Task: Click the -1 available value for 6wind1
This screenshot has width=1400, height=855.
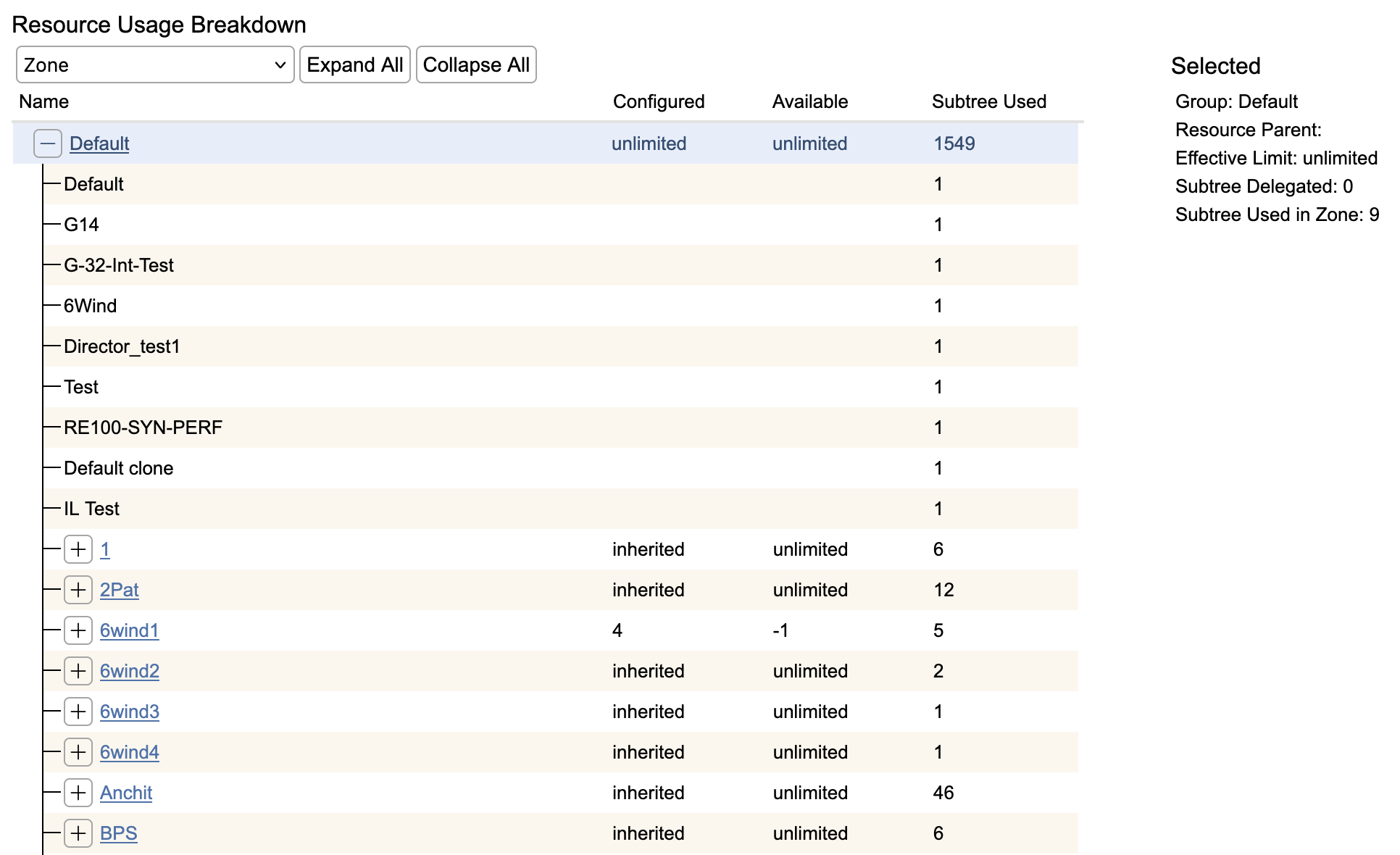Action: coord(780,630)
